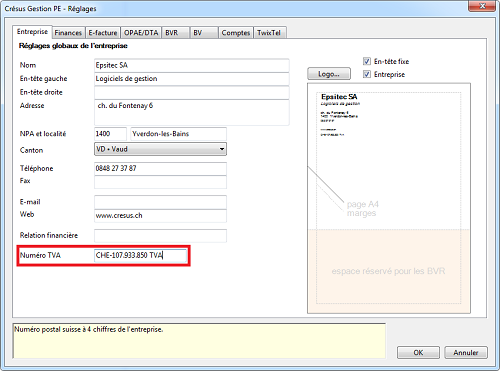Click the Numéro TVA input field
Image resolution: width=500 pixels, height=371 pixels.
point(140,255)
